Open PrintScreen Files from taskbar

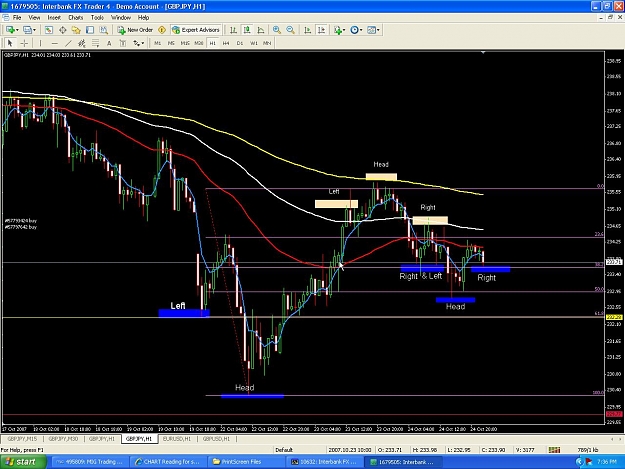pos(246,462)
